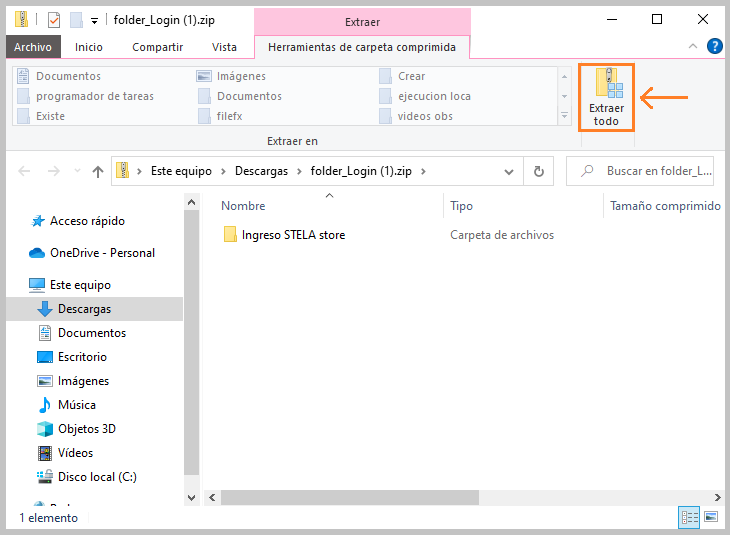Select Descargas in navigation pane
This screenshot has width=730, height=535.
click(x=95, y=309)
